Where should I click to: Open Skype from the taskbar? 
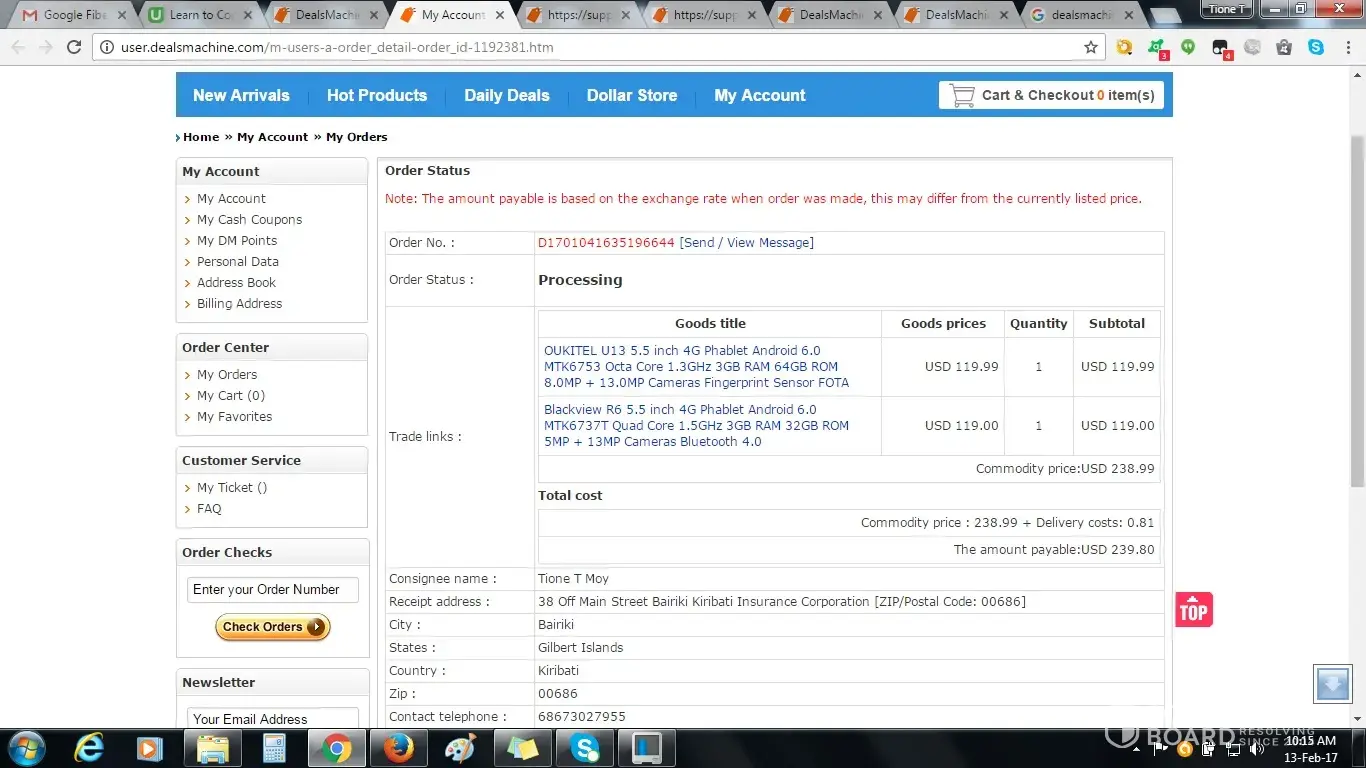pyautogui.click(x=584, y=748)
